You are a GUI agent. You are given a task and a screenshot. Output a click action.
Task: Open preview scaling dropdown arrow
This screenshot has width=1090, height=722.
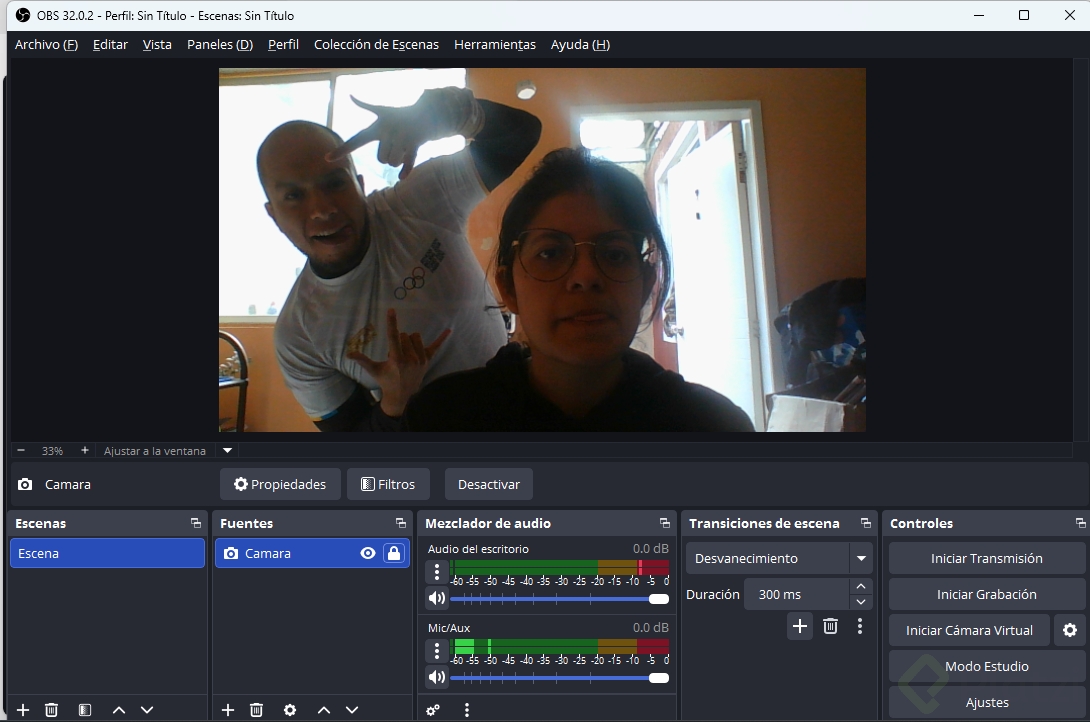click(227, 450)
